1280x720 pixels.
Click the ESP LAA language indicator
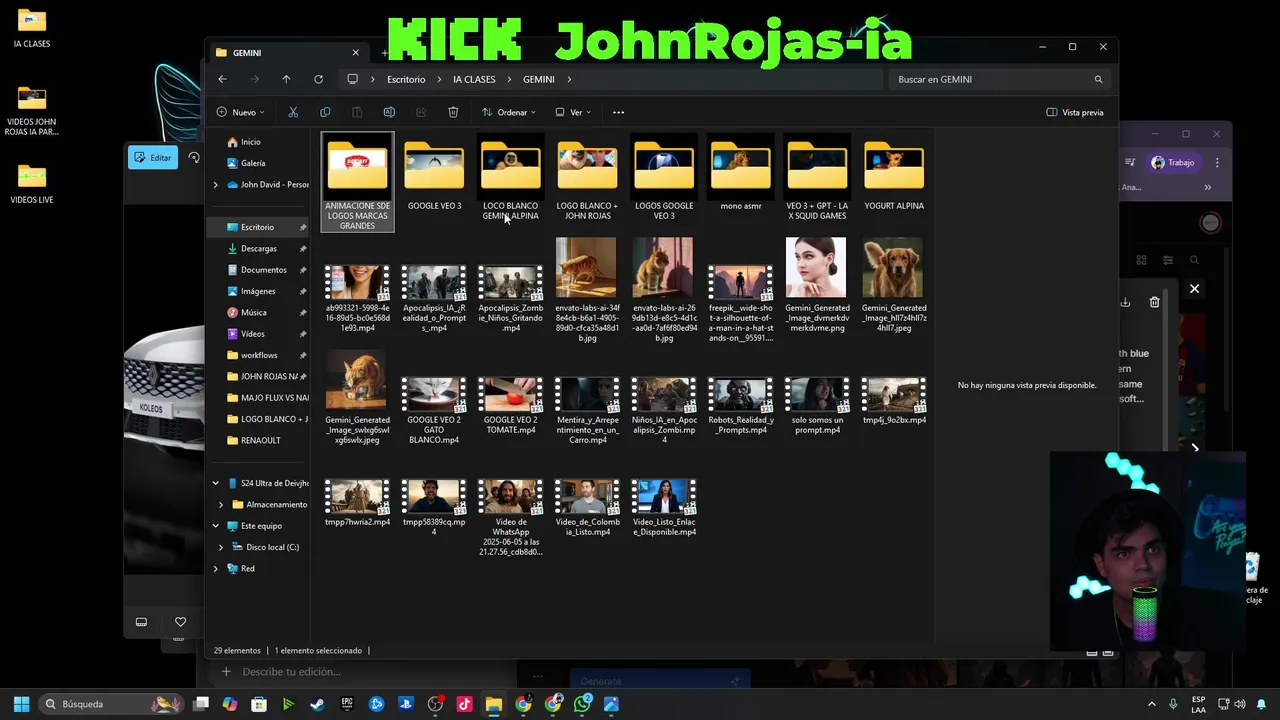1198,704
